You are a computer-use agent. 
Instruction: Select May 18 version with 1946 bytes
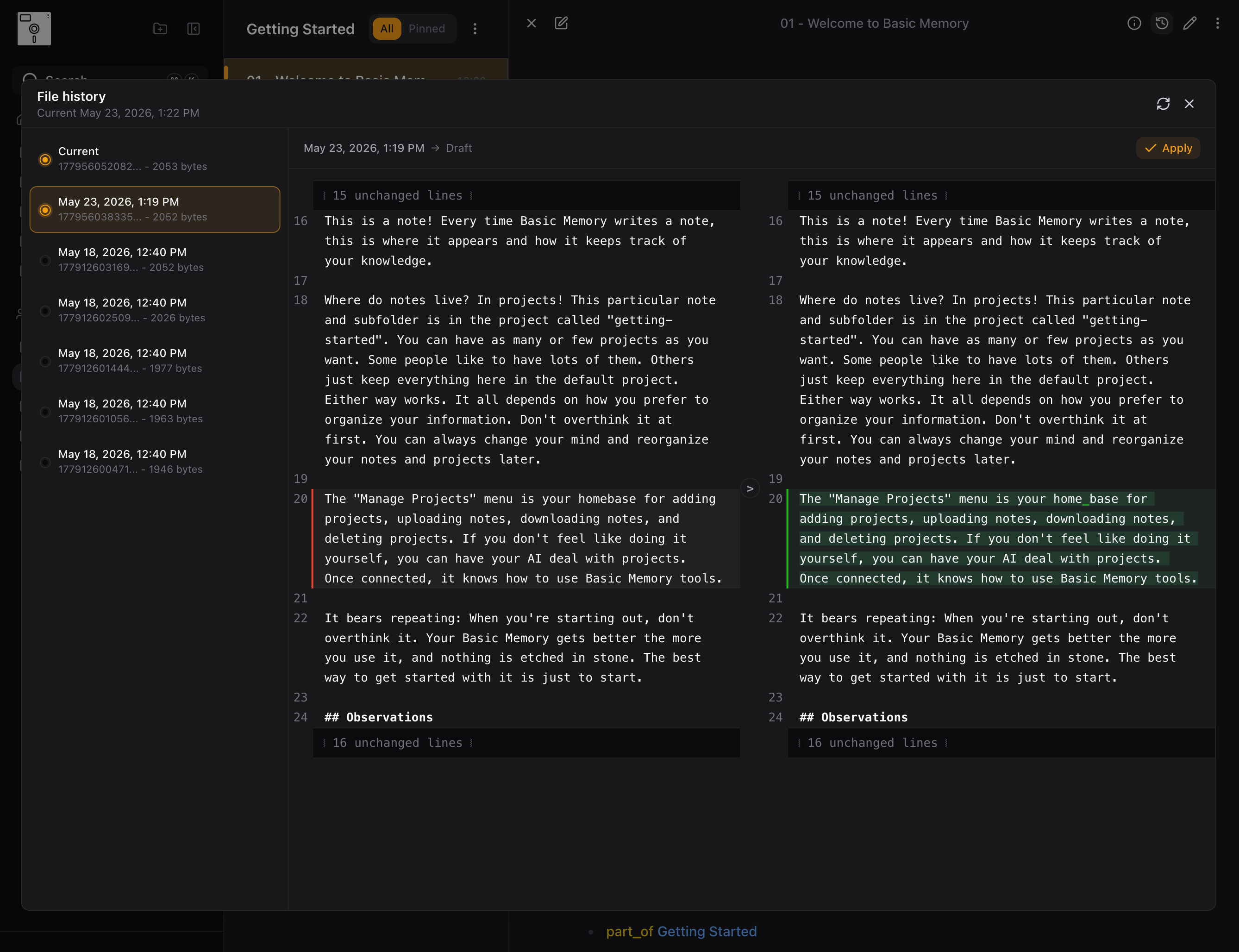(155, 461)
